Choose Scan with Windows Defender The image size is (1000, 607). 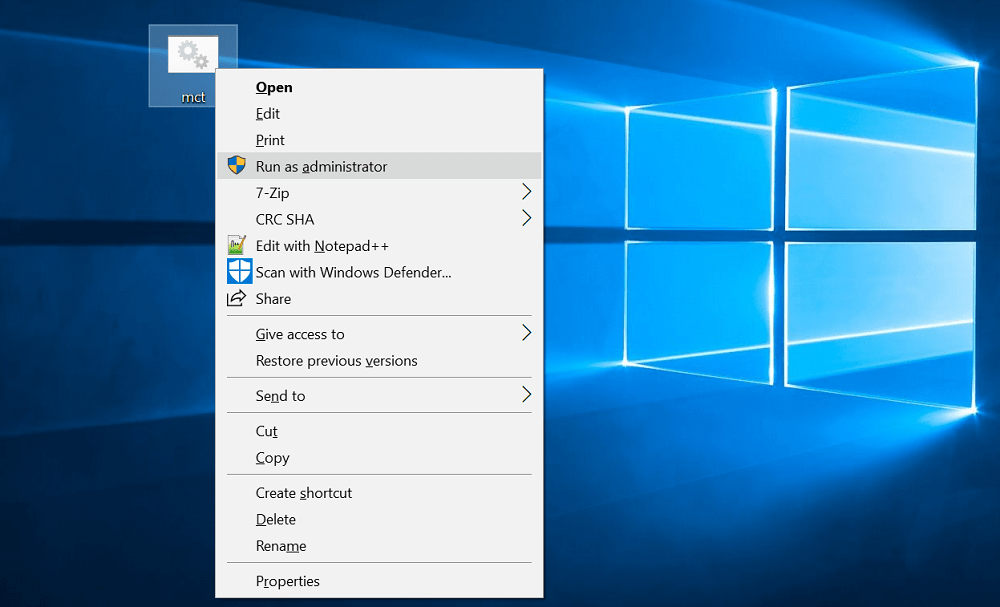click(379, 272)
